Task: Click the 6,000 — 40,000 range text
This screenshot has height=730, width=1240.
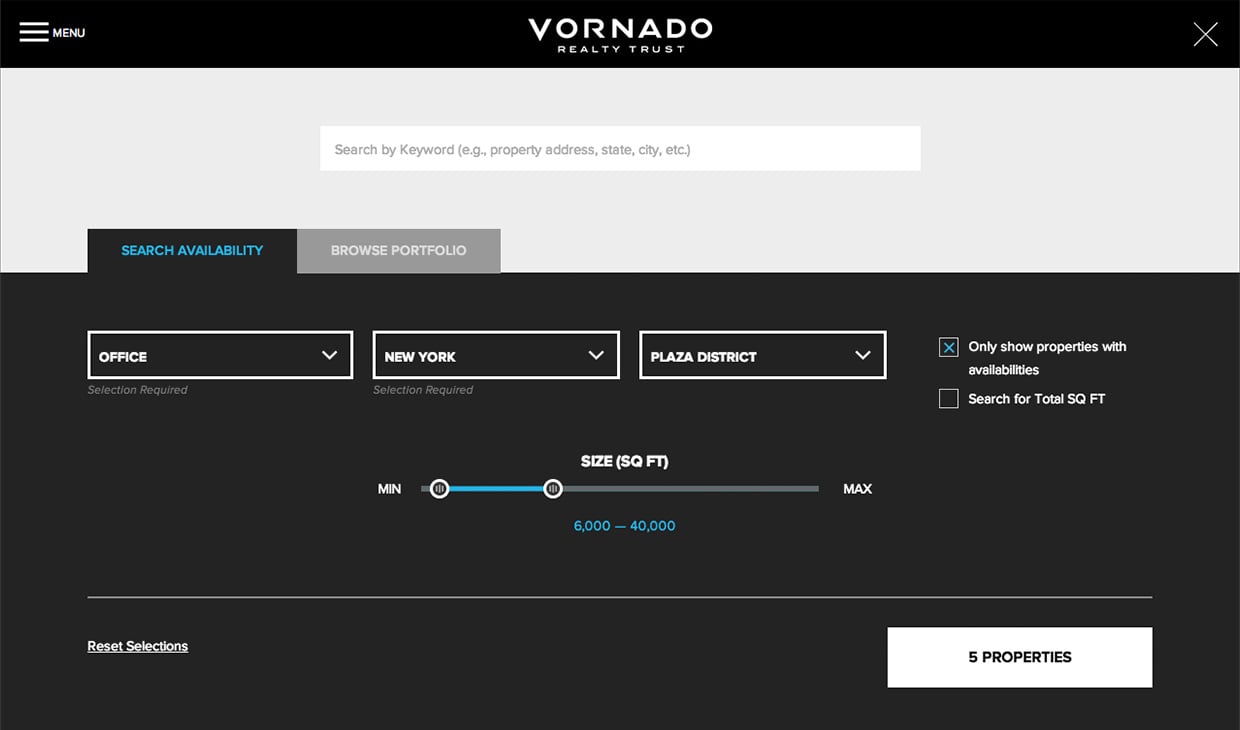Action: [625, 526]
